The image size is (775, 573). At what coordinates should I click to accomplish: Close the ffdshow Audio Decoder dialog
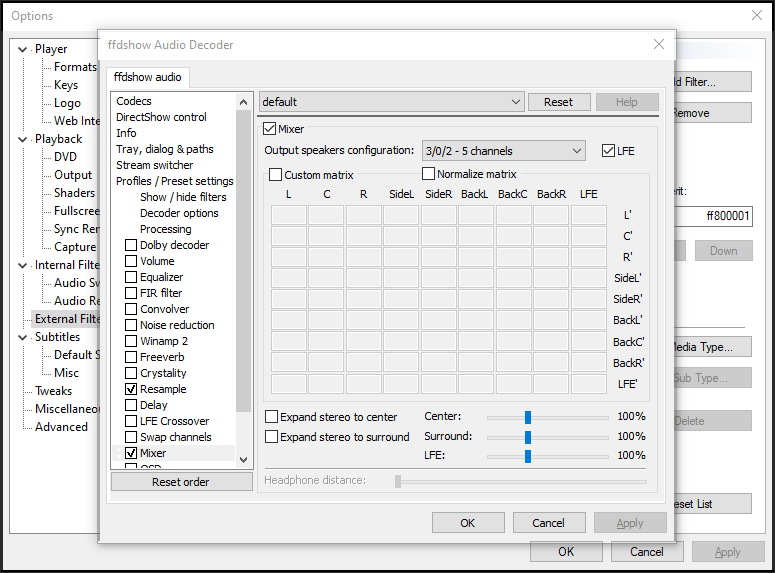tap(659, 44)
